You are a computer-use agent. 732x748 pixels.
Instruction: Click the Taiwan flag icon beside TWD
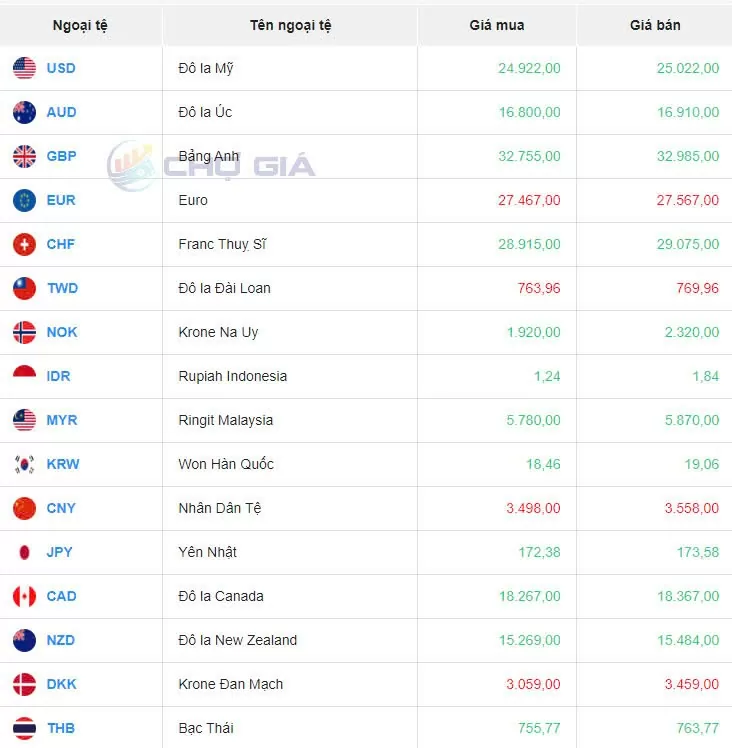pyautogui.click(x=24, y=288)
